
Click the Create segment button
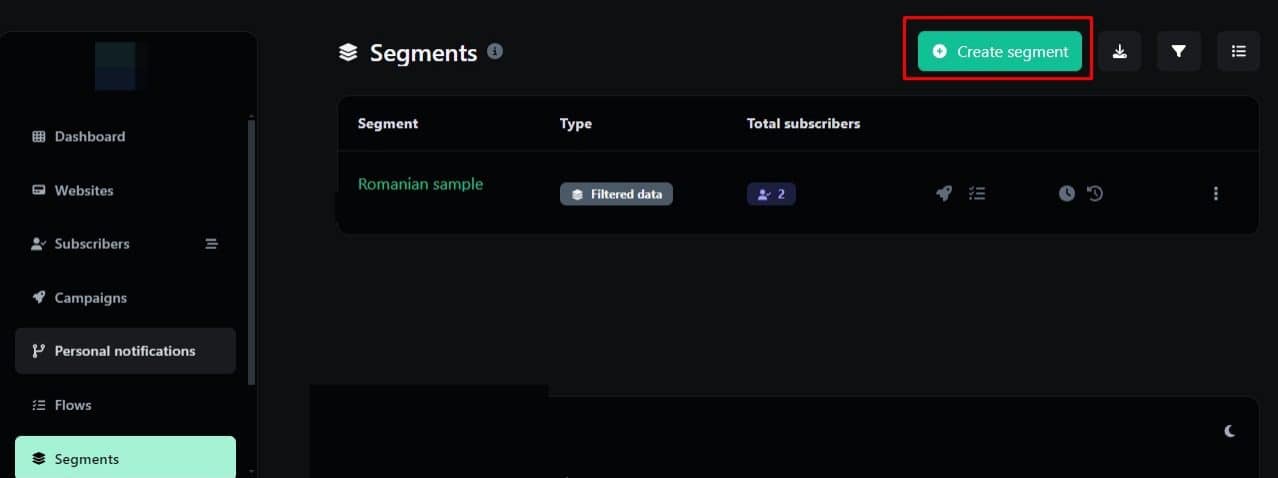1000,52
